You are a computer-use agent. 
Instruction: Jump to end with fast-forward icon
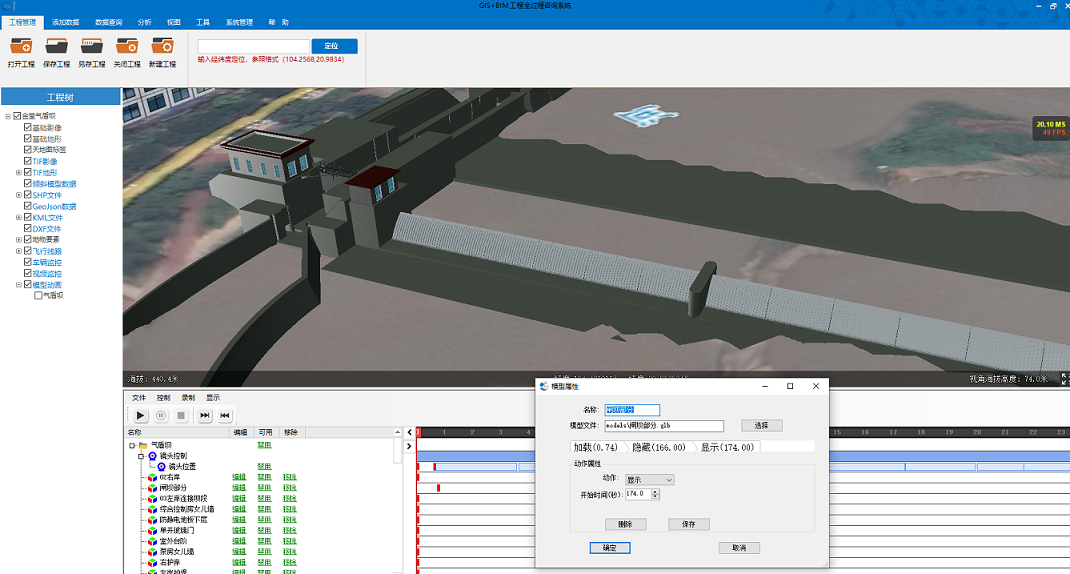205,415
